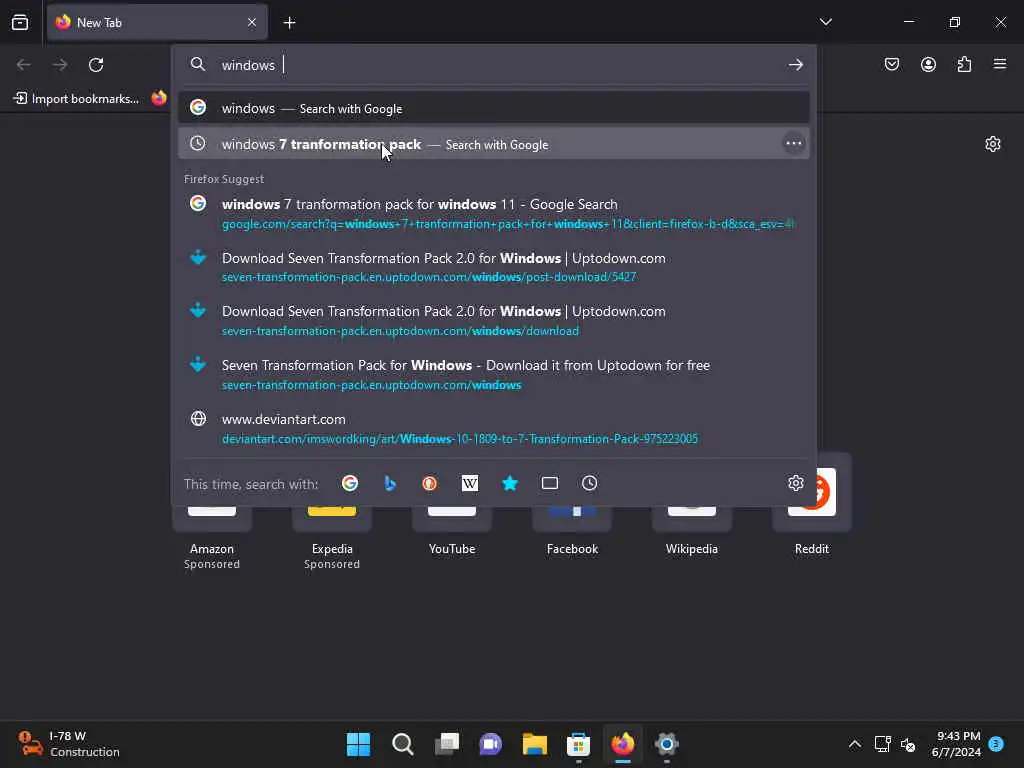Open the taskbar Search icon
Image resolution: width=1024 pixels, height=768 pixels.
[x=402, y=744]
